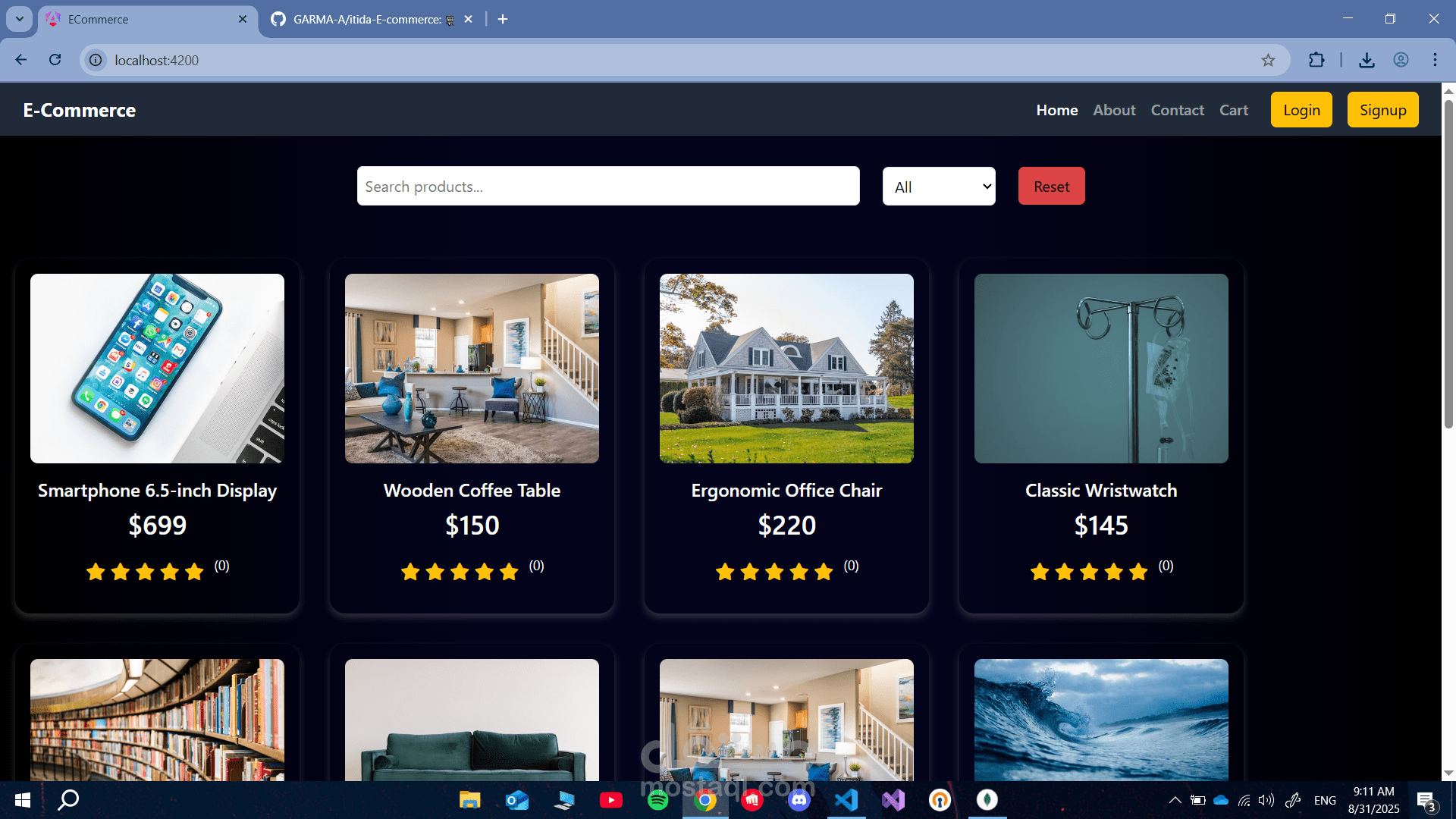Viewport: 1456px width, 819px height.
Task: Click the red Reset button
Action: click(1051, 187)
